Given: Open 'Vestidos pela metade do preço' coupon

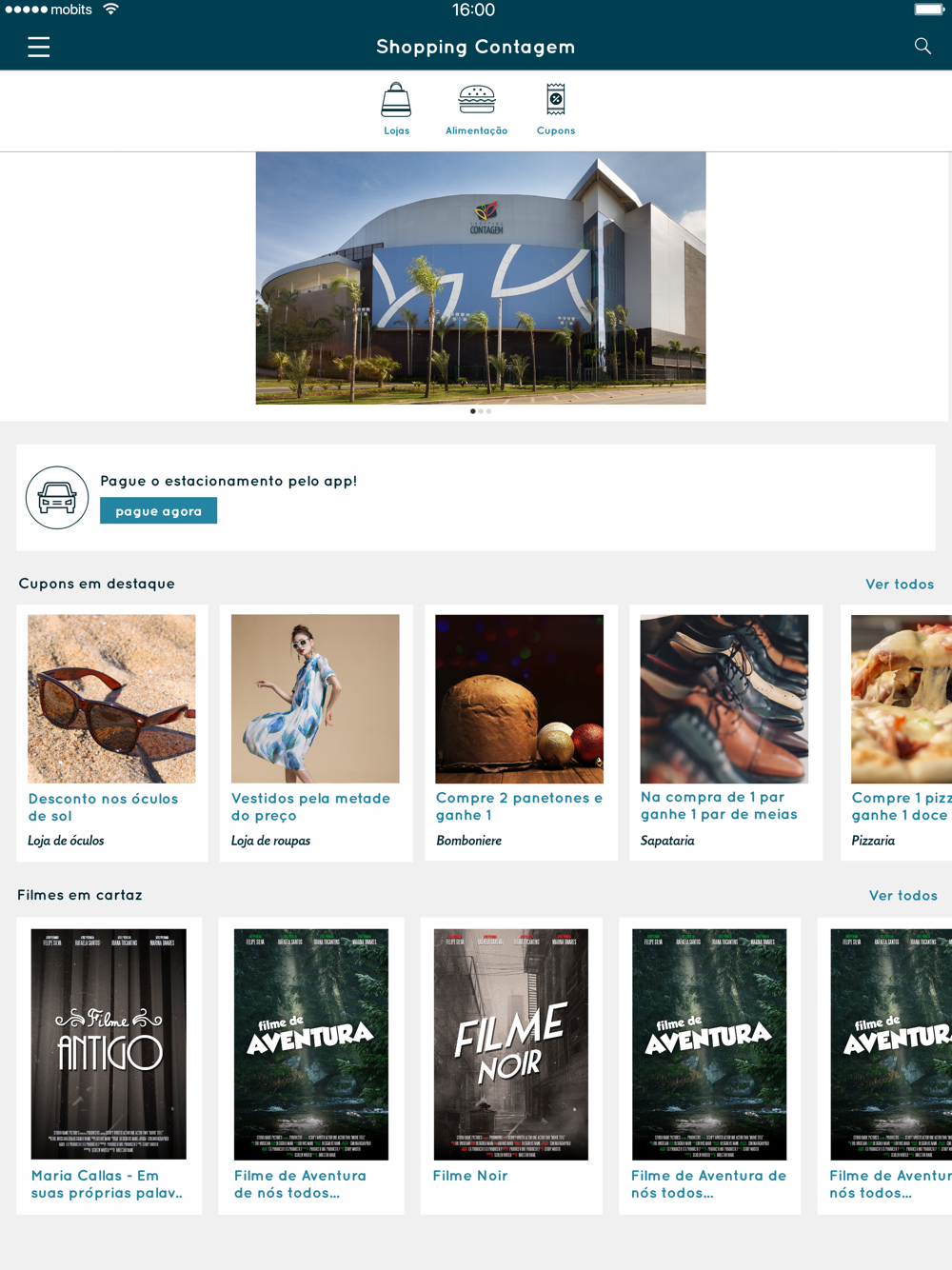Looking at the screenshot, I should 316,733.
